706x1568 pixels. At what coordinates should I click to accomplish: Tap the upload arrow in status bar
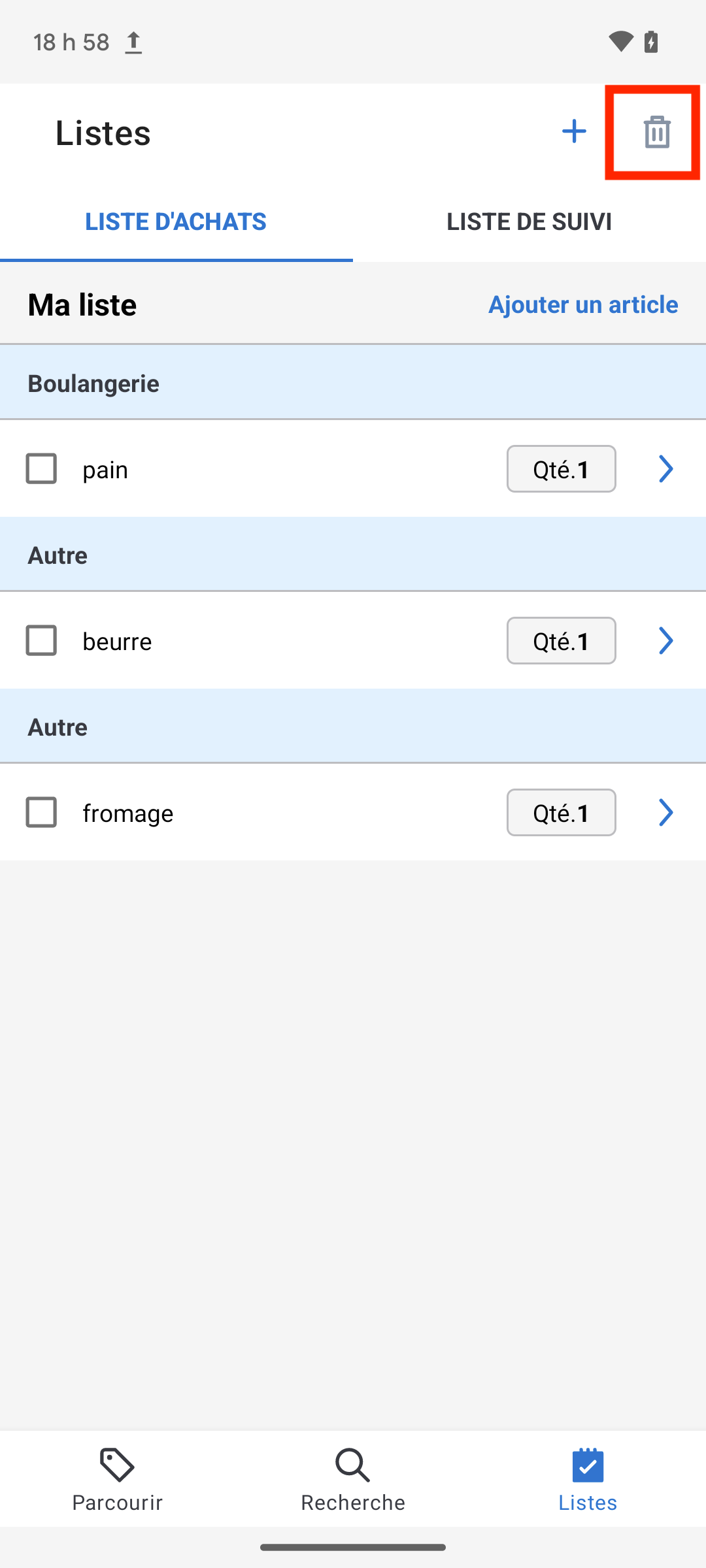(133, 42)
